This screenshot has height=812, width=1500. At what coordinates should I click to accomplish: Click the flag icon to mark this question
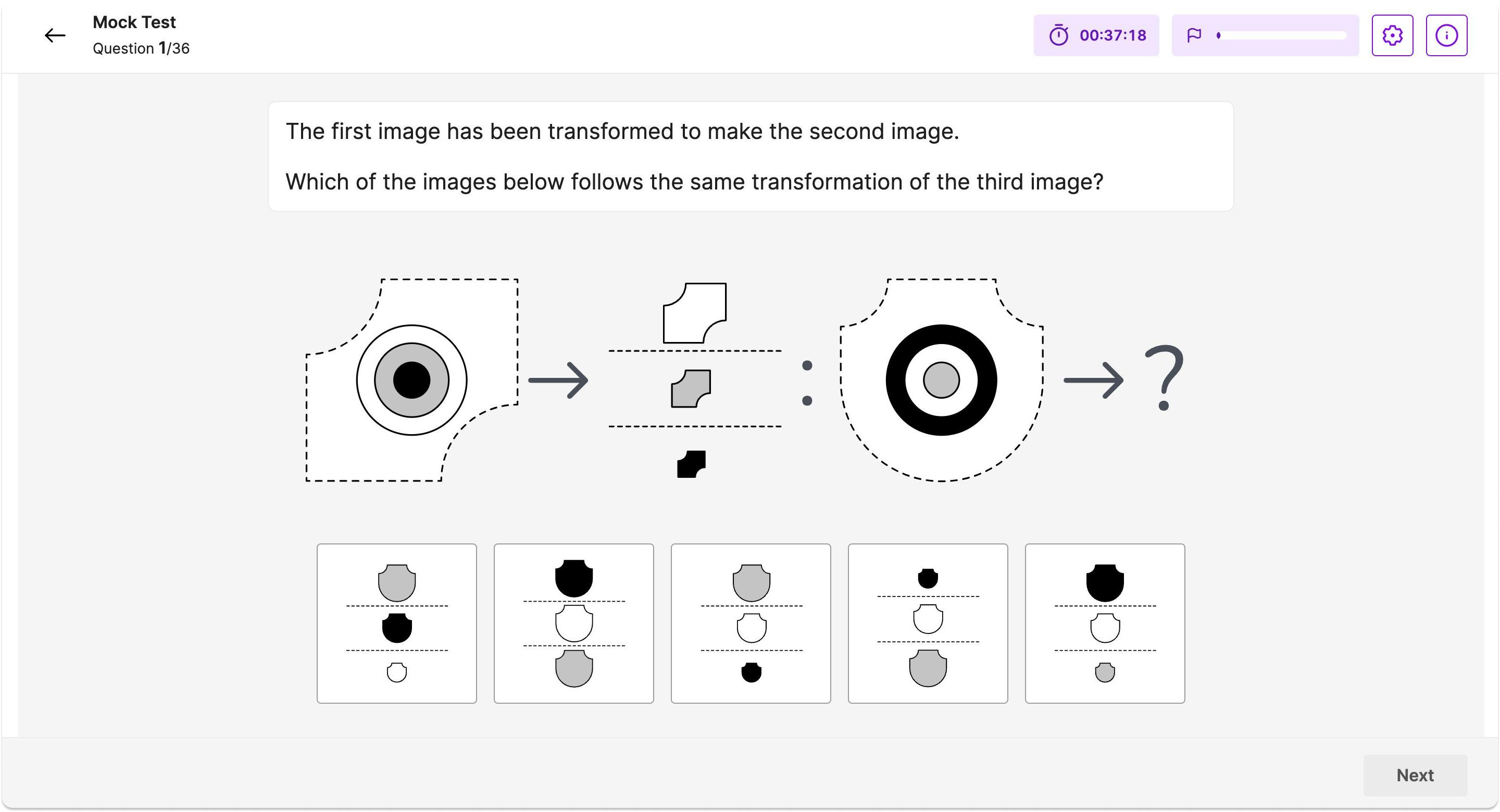pyautogui.click(x=1193, y=35)
